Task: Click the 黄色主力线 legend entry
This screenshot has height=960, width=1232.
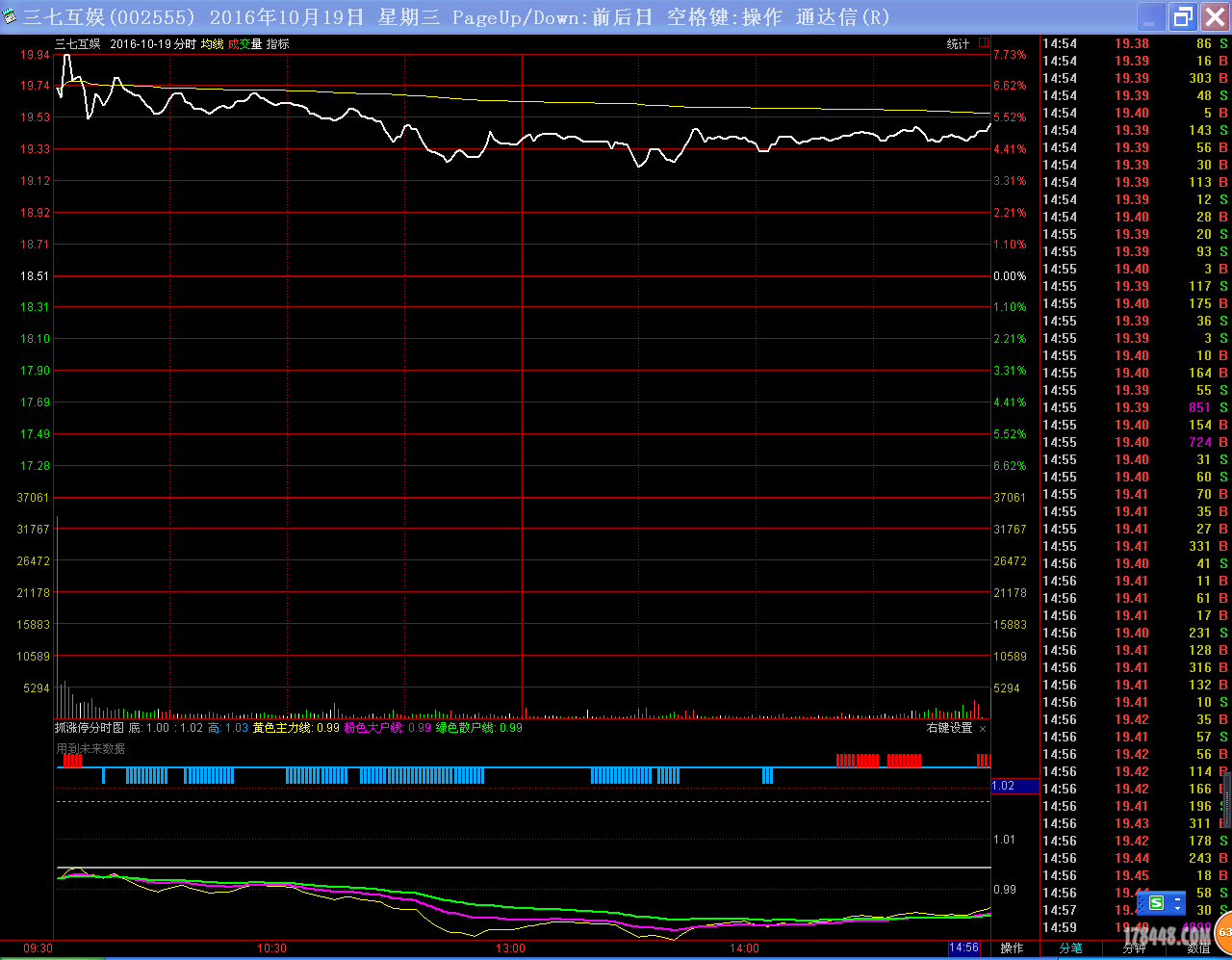Action: click(295, 728)
